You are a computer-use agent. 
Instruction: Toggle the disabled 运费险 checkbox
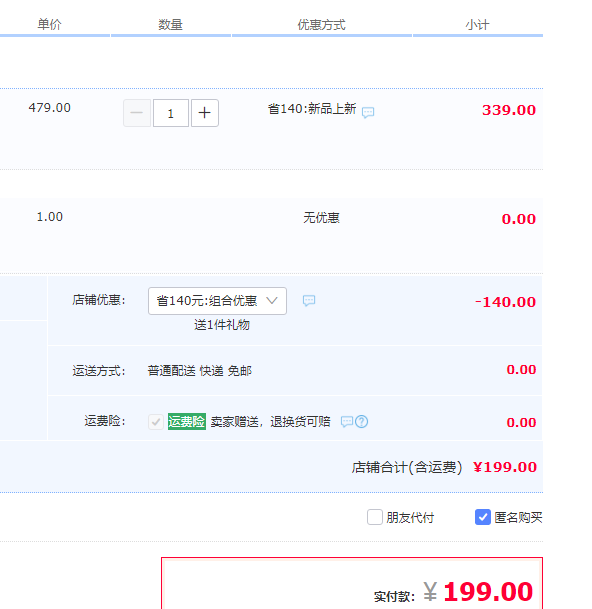point(156,422)
